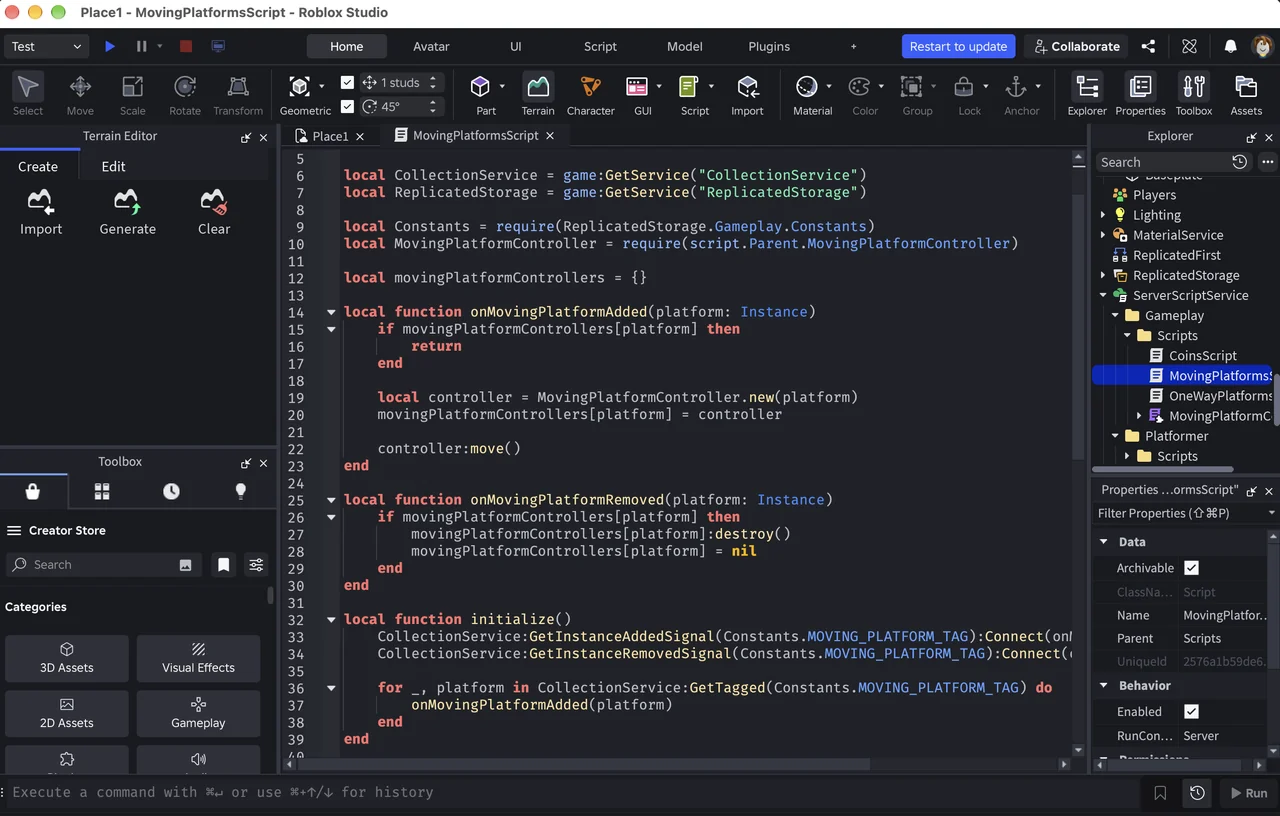Open the Terrain editor tool
Image resolution: width=1280 pixels, height=816 pixels.
click(538, 95)
